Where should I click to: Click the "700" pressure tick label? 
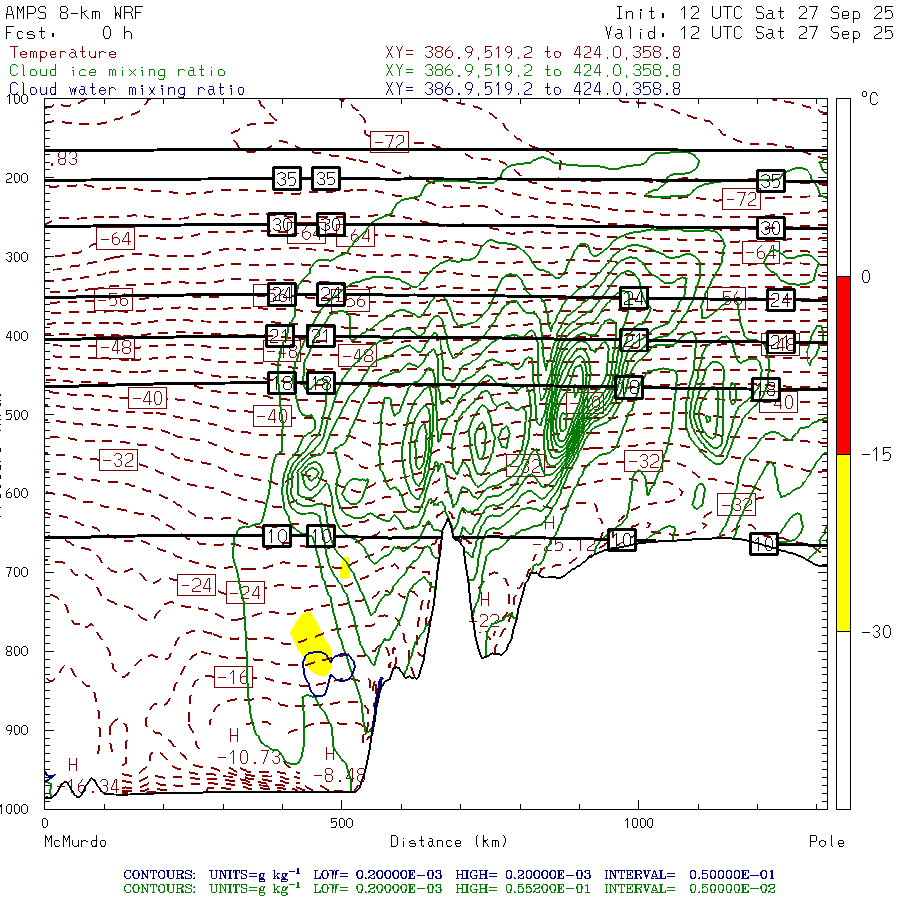tap(17, 572)
